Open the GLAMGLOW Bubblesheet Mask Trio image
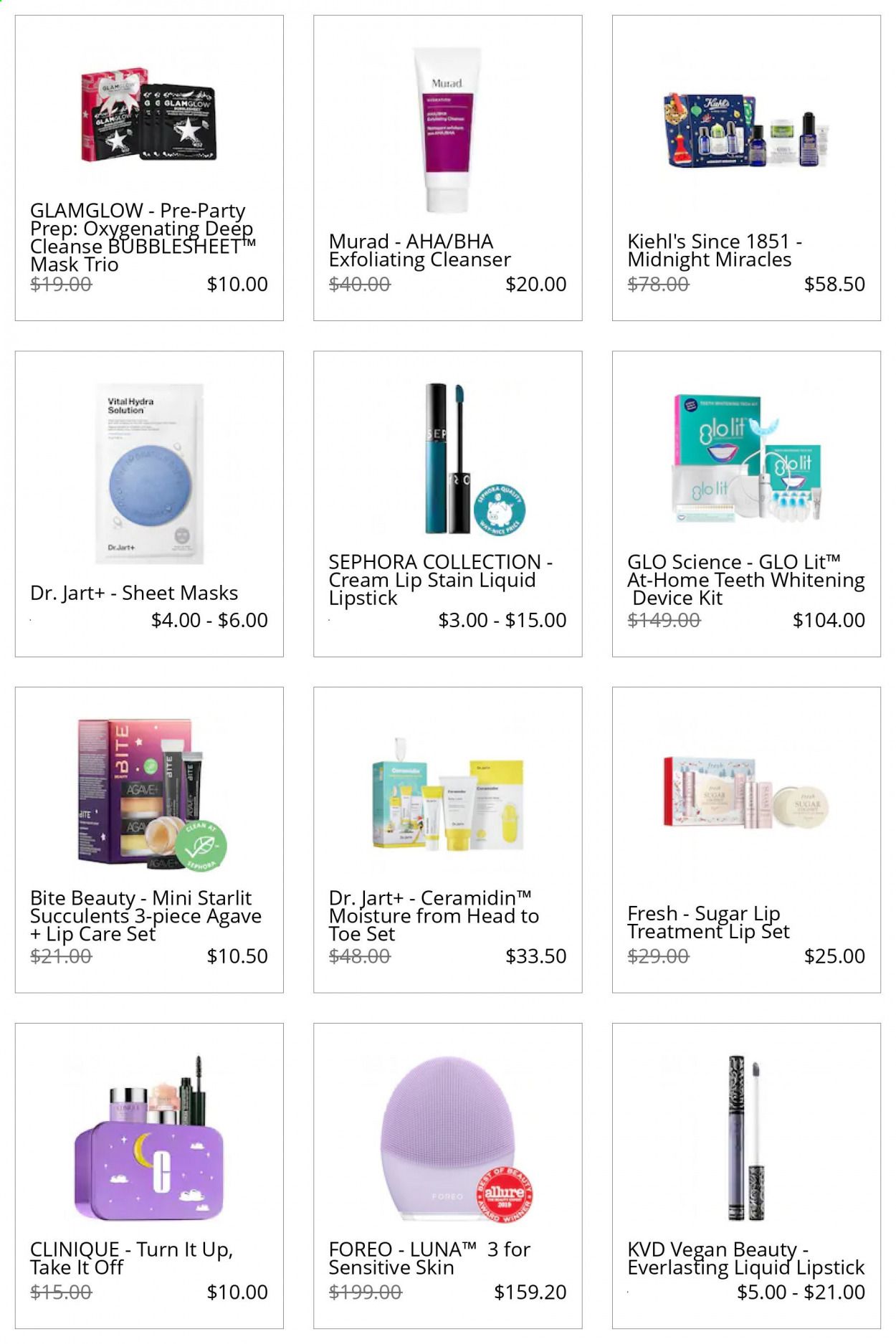896x1344 pixels. coord(148,115)
